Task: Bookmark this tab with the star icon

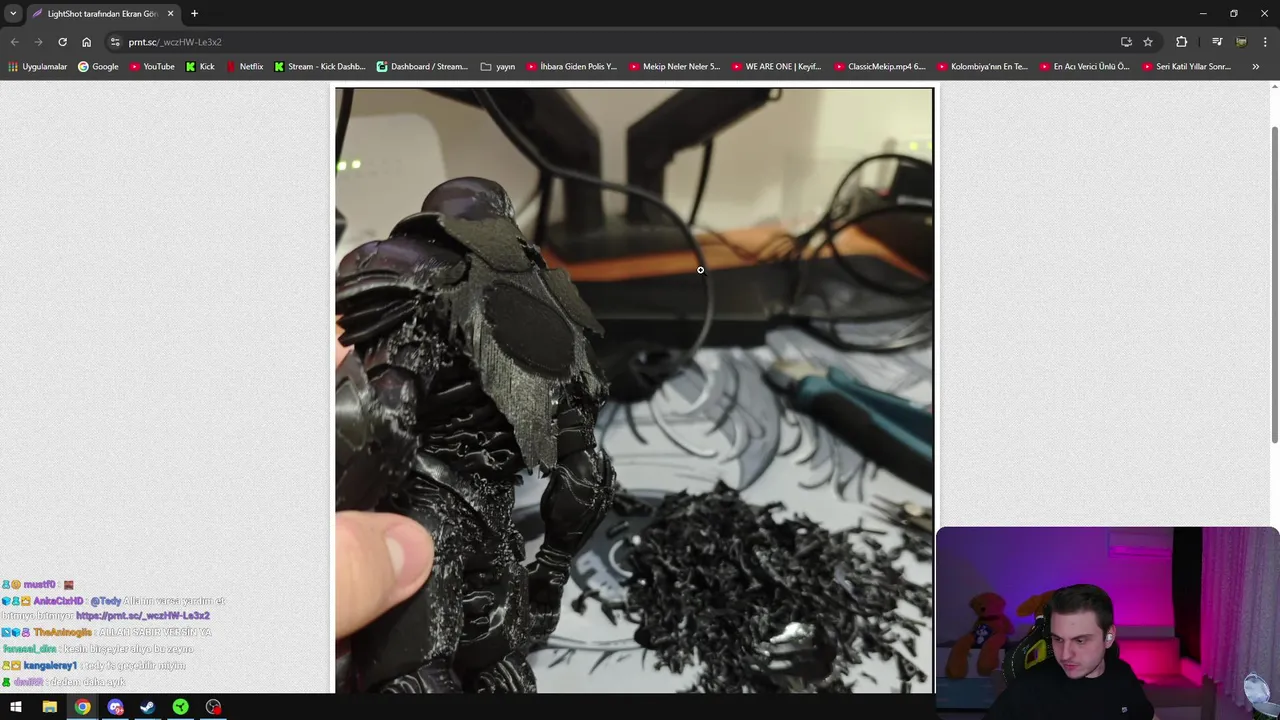Action: pos(1148,42)
